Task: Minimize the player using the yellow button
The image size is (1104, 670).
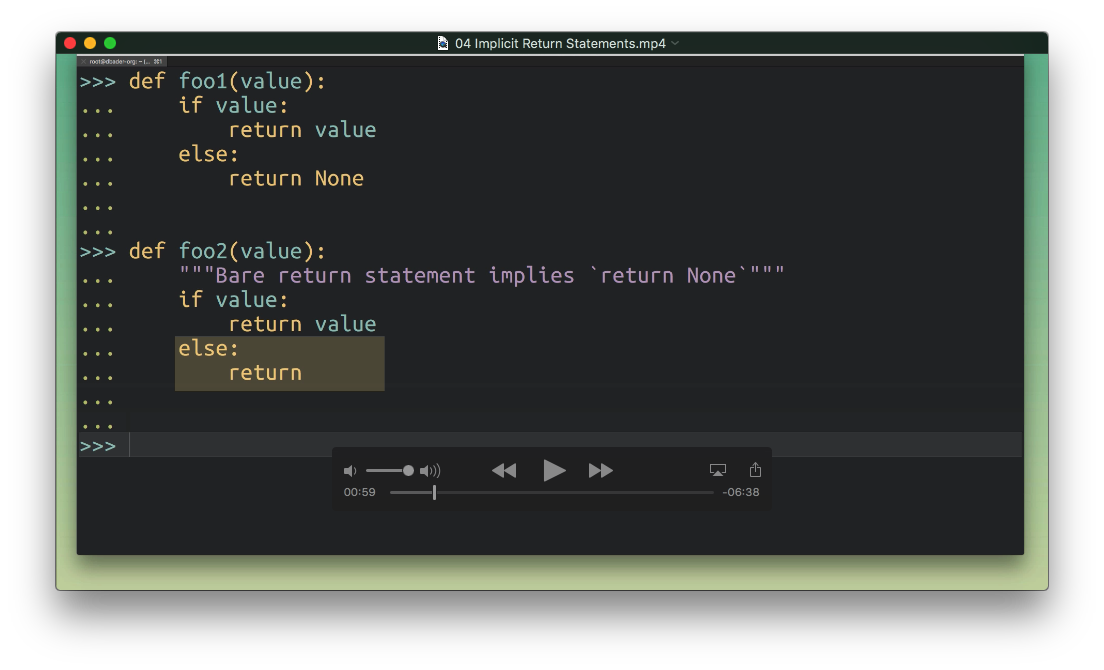Action: [90, 43]
